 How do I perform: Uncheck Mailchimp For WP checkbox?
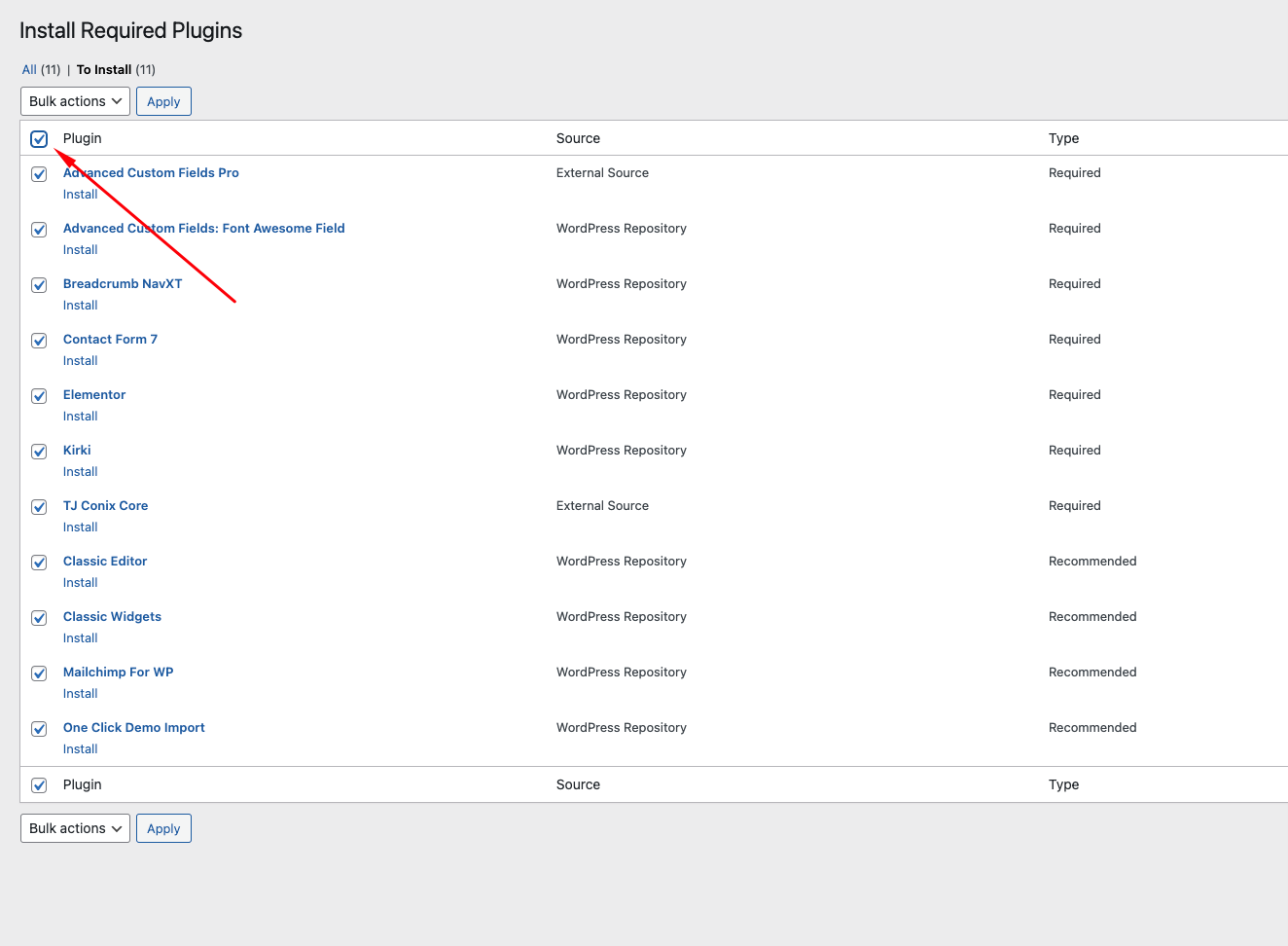(39, 673)
